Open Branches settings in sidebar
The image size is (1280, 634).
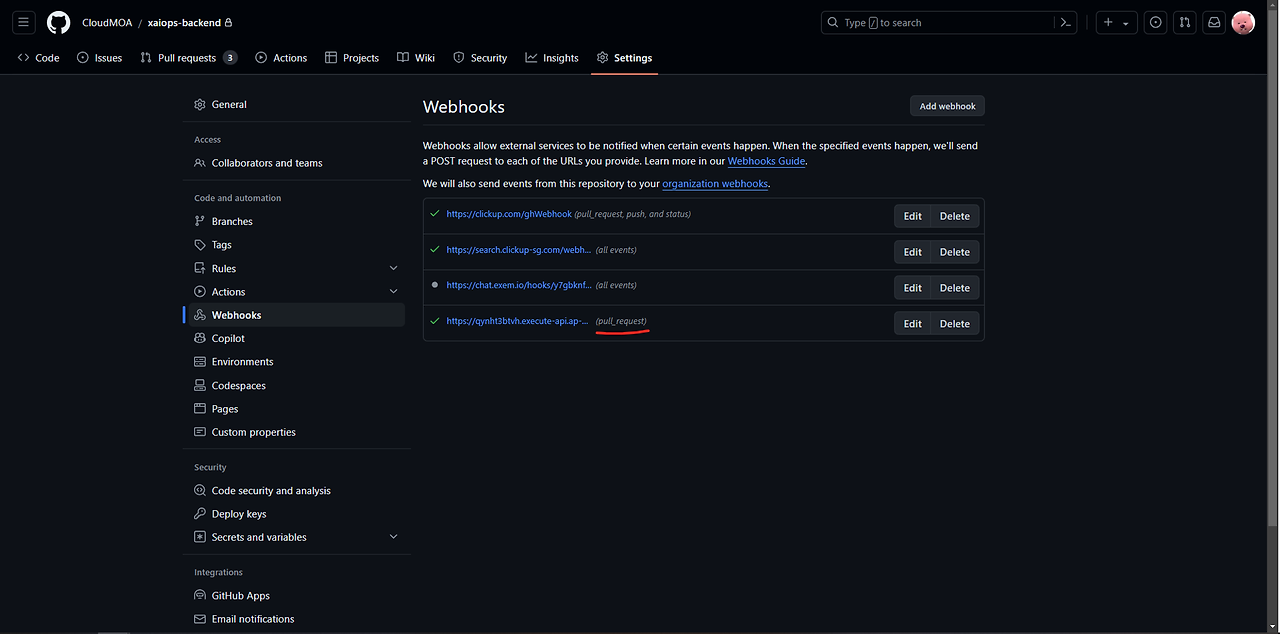click(x=296, y=221)
